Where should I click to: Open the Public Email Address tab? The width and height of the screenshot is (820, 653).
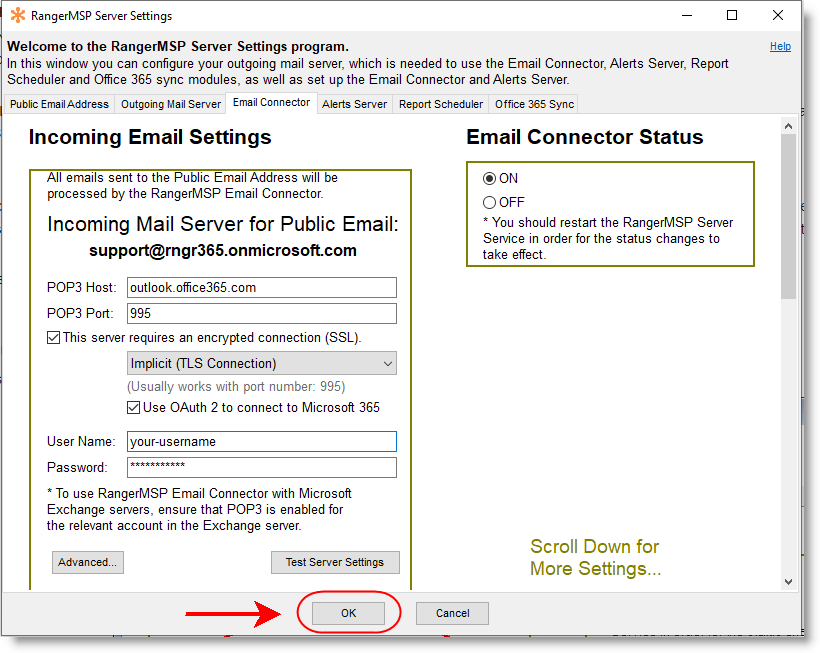59,104
